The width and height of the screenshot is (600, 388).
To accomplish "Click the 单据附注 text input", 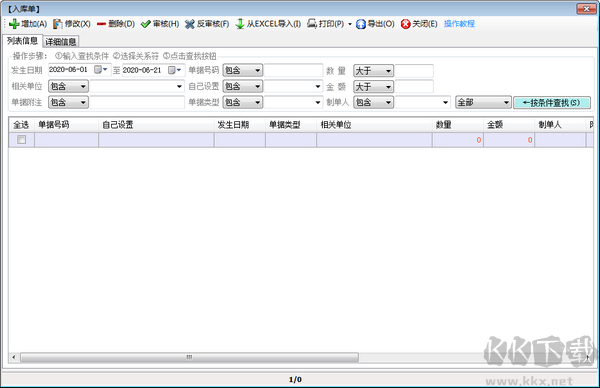I will pos(137,102).
